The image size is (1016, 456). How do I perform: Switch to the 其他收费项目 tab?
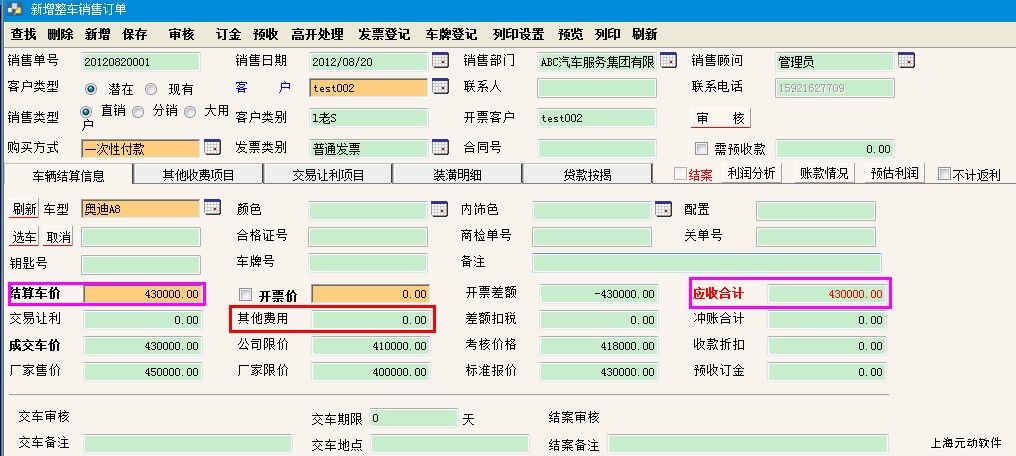[x=198, y=175]
